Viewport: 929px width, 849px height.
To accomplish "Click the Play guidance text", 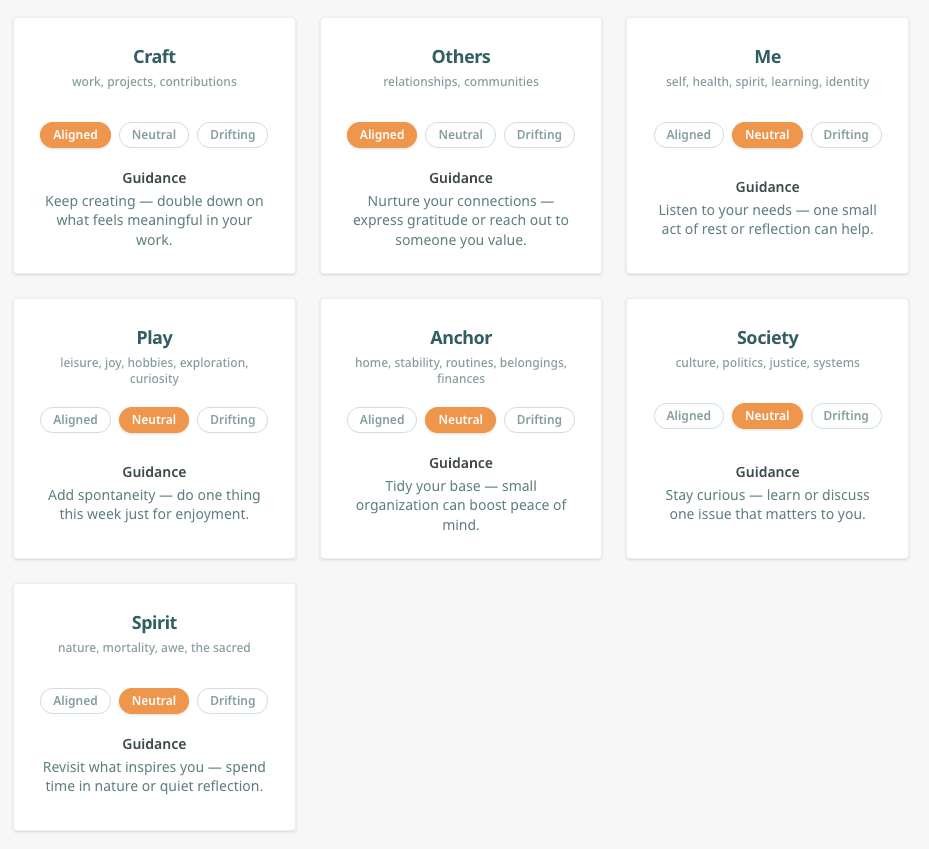I will [154, 505].
